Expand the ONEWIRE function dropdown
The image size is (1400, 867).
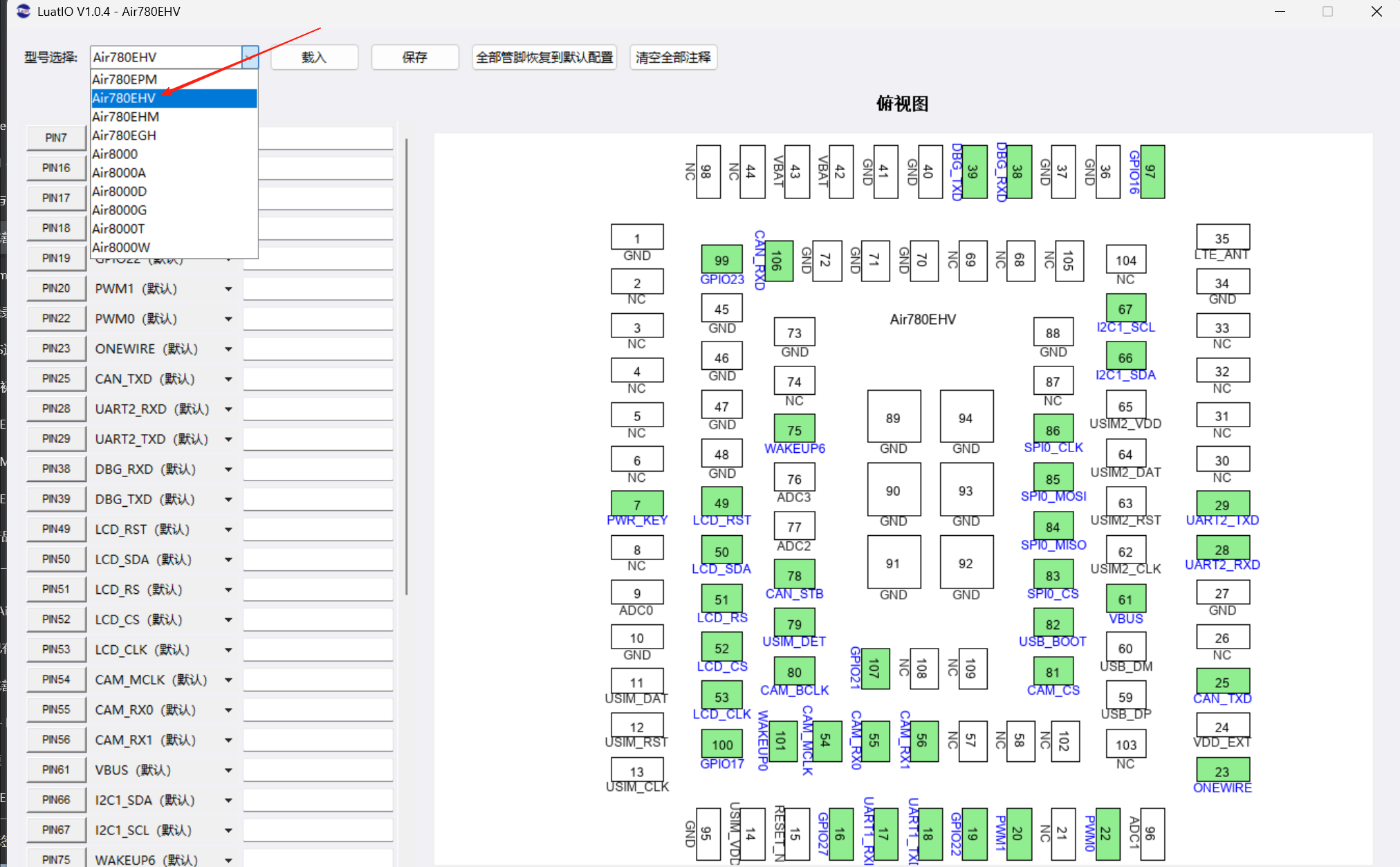228,349
